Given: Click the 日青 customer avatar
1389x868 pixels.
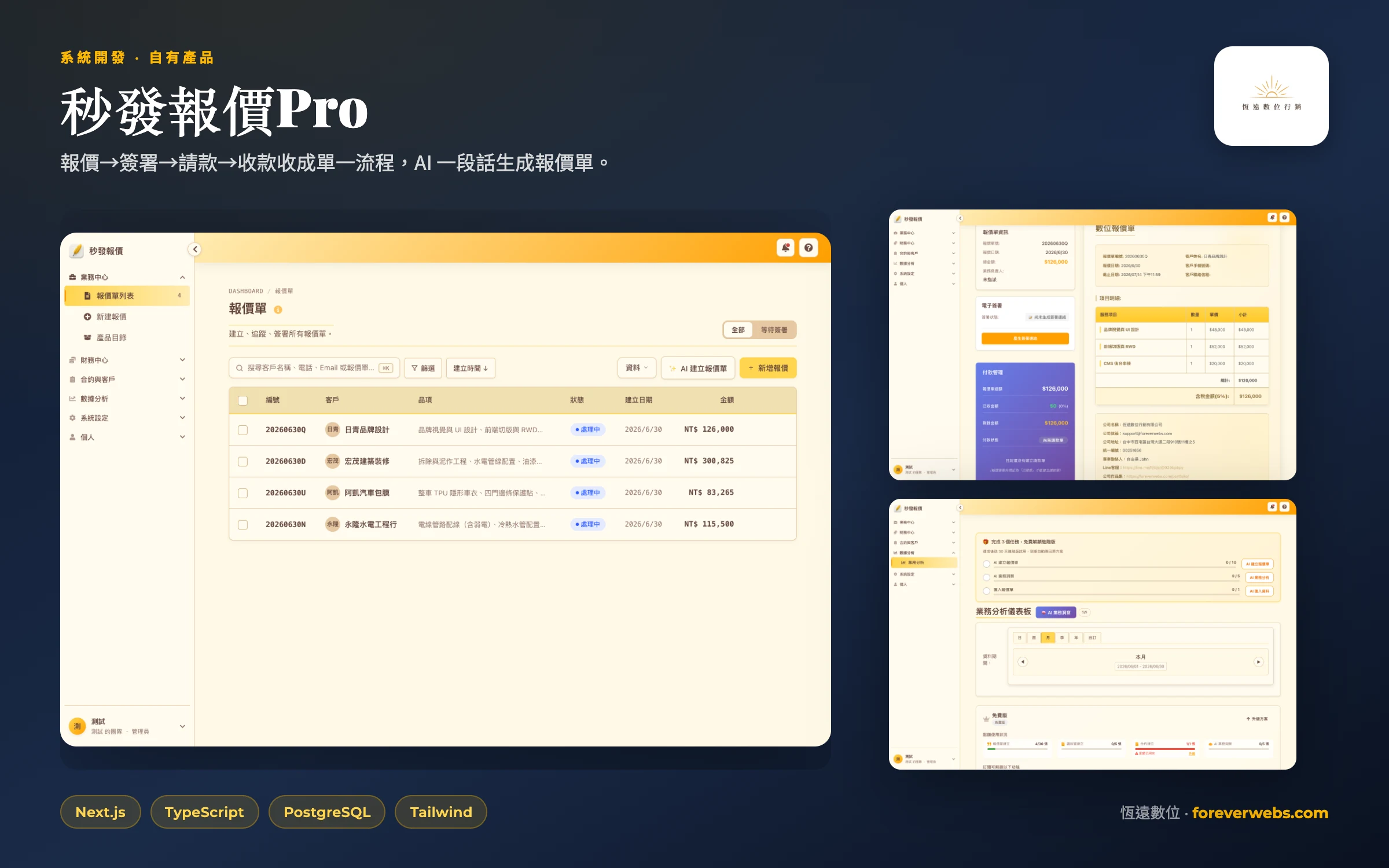Looking at the screenshot, I should [332, 429].
